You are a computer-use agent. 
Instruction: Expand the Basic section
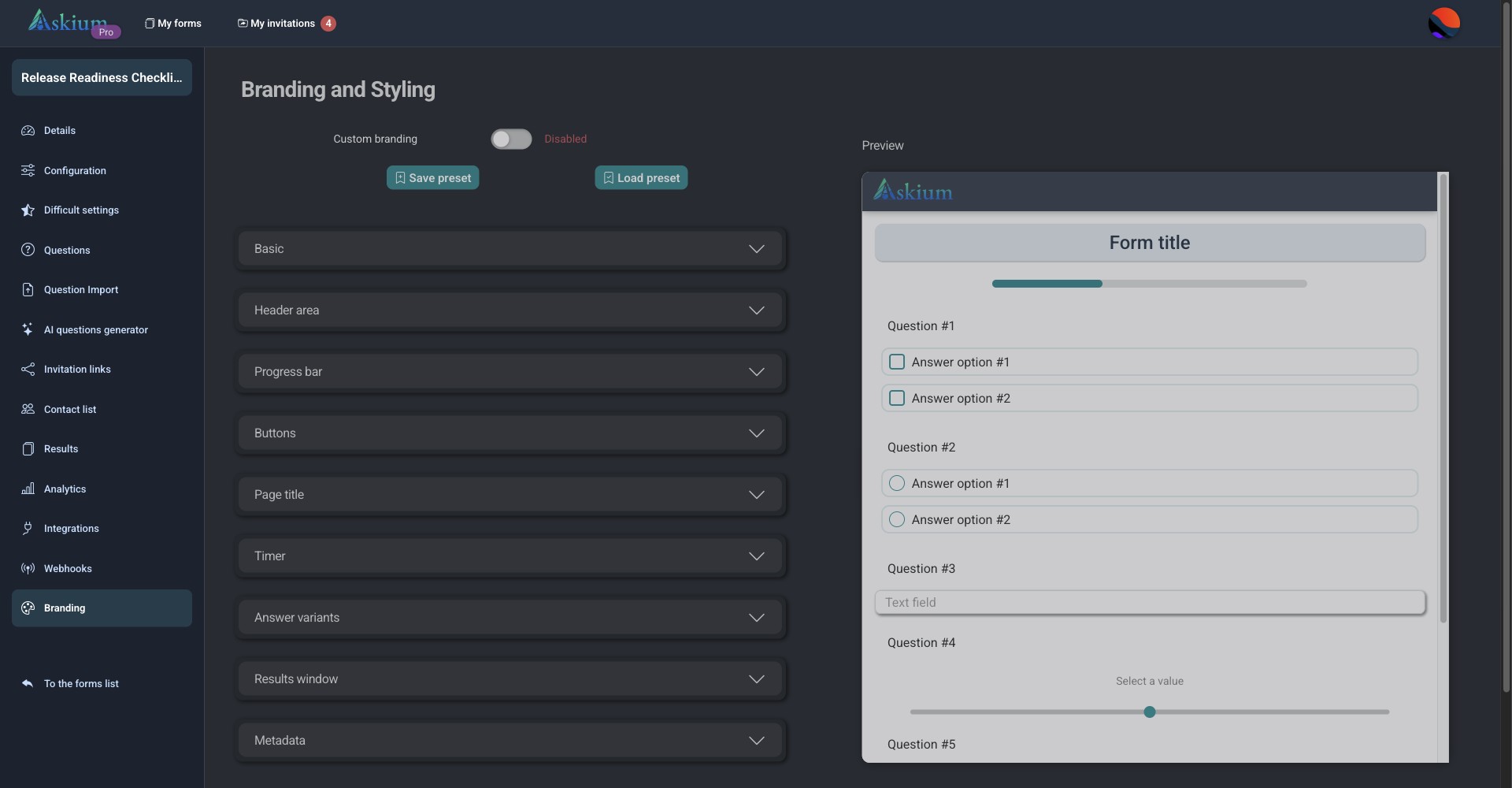click(x=510, y=249)
